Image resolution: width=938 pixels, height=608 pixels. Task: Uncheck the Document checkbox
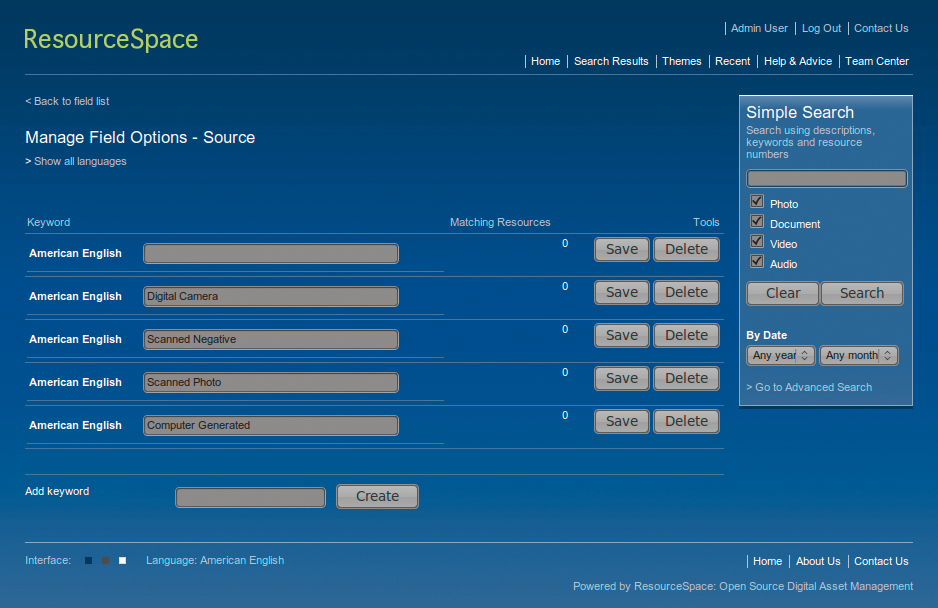(x=757, y=221)
